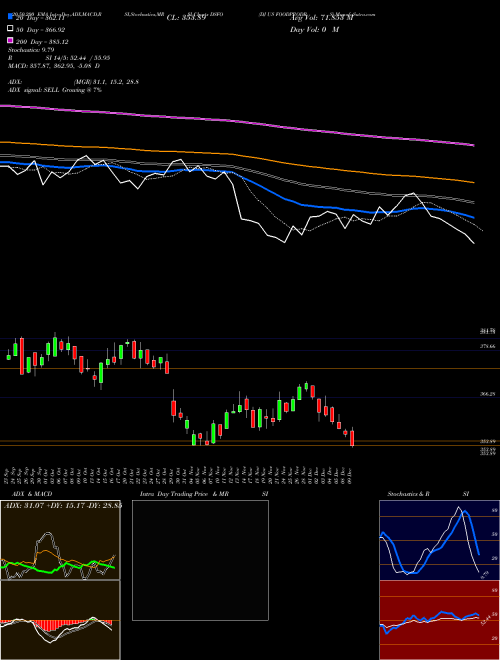Click the 'CL: 353.89' closing price

coord(186,18)
